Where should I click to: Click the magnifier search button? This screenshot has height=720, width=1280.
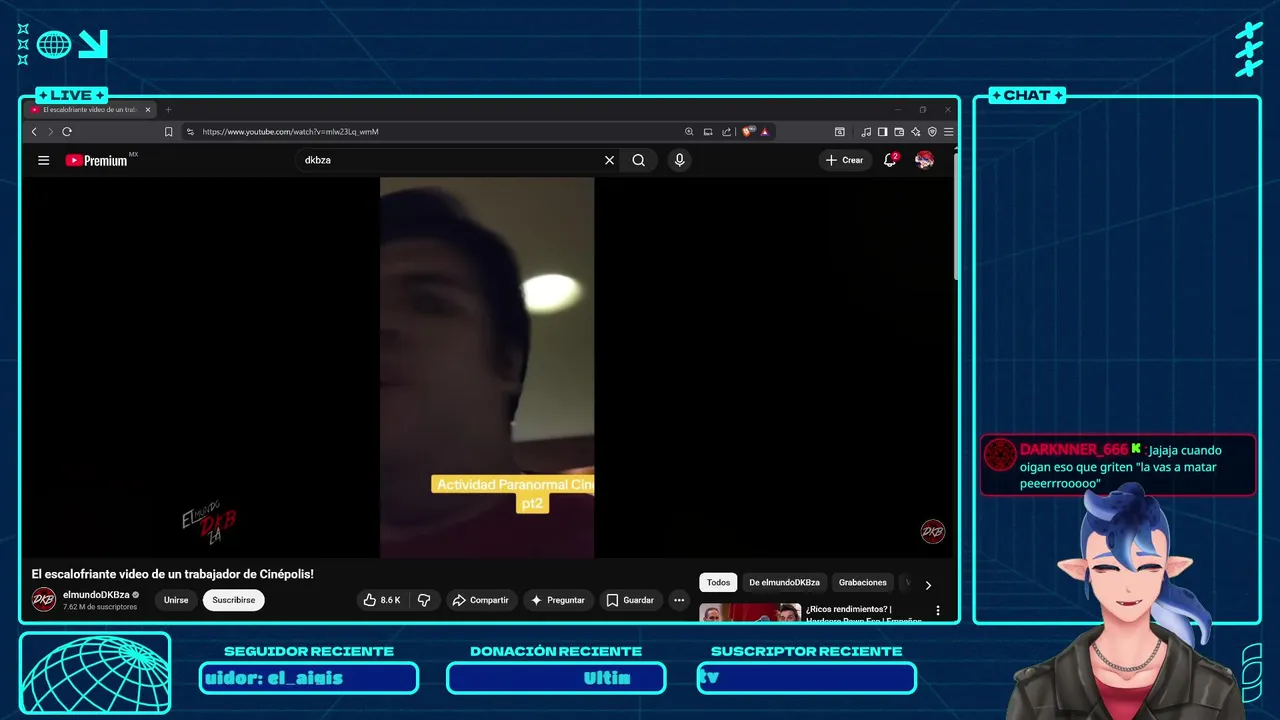click(638, 160)
